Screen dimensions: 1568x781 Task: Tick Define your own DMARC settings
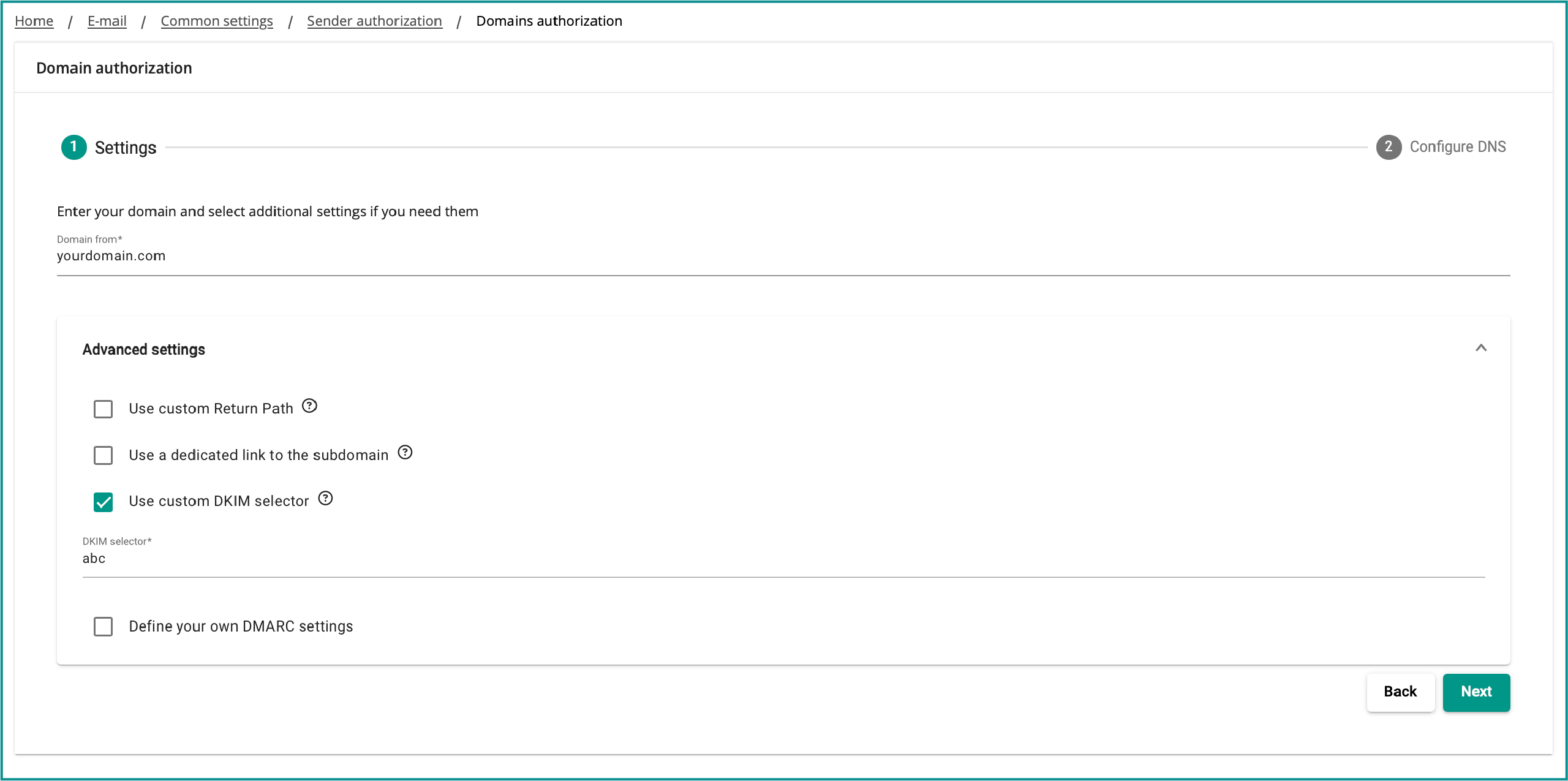coord(104,627)
